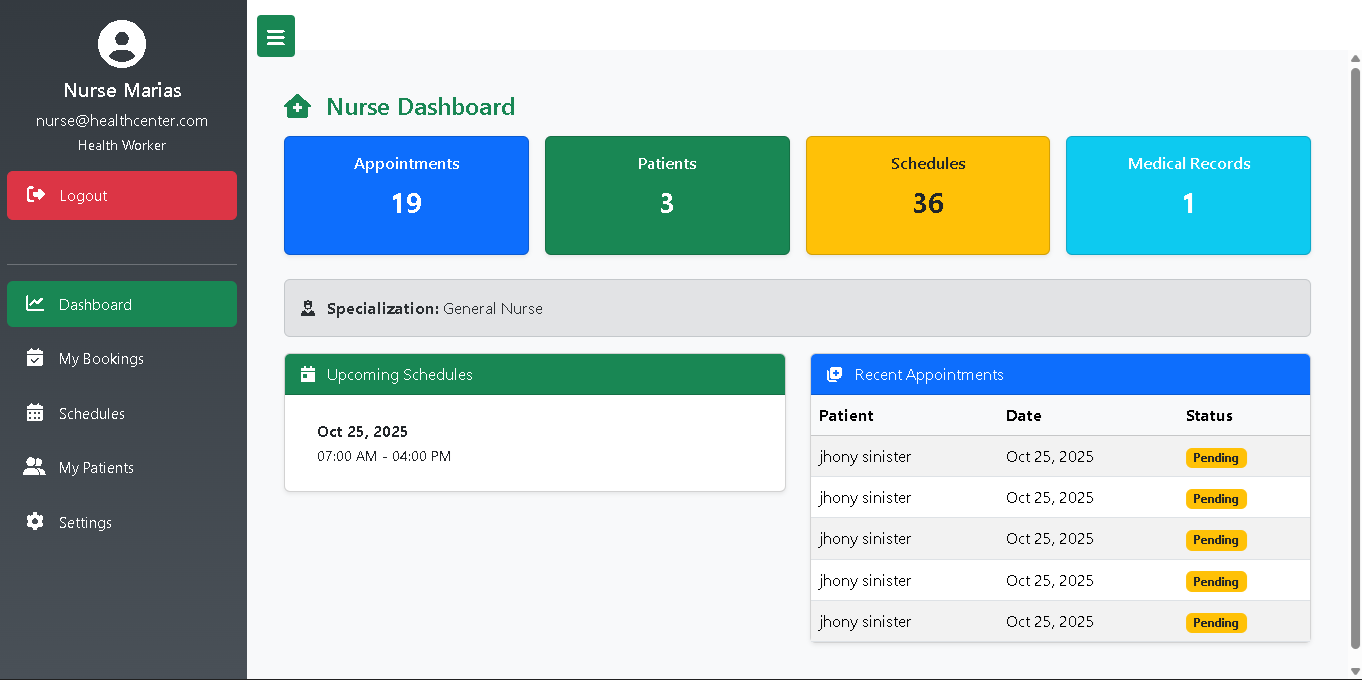The height and width of the screenshot is (680, 1362).
Task: Click the My Bookings calendar-check icon
Action: pyautogui.click(x=35, y=358)
